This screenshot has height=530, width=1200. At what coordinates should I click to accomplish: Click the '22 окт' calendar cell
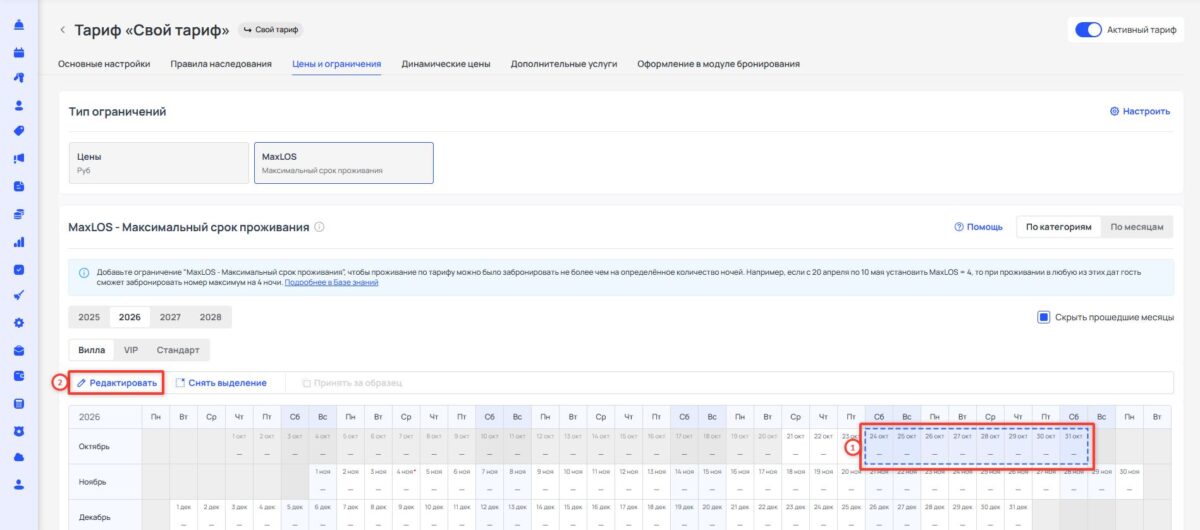[823, 445]
